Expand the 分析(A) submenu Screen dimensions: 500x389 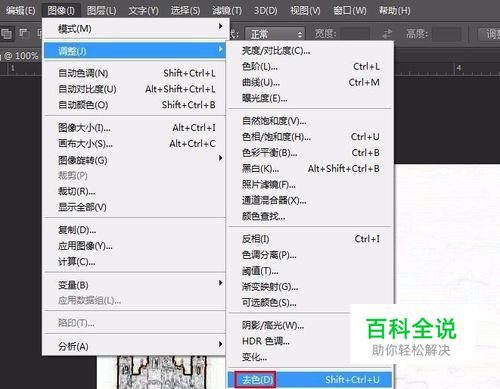[134, 346]
